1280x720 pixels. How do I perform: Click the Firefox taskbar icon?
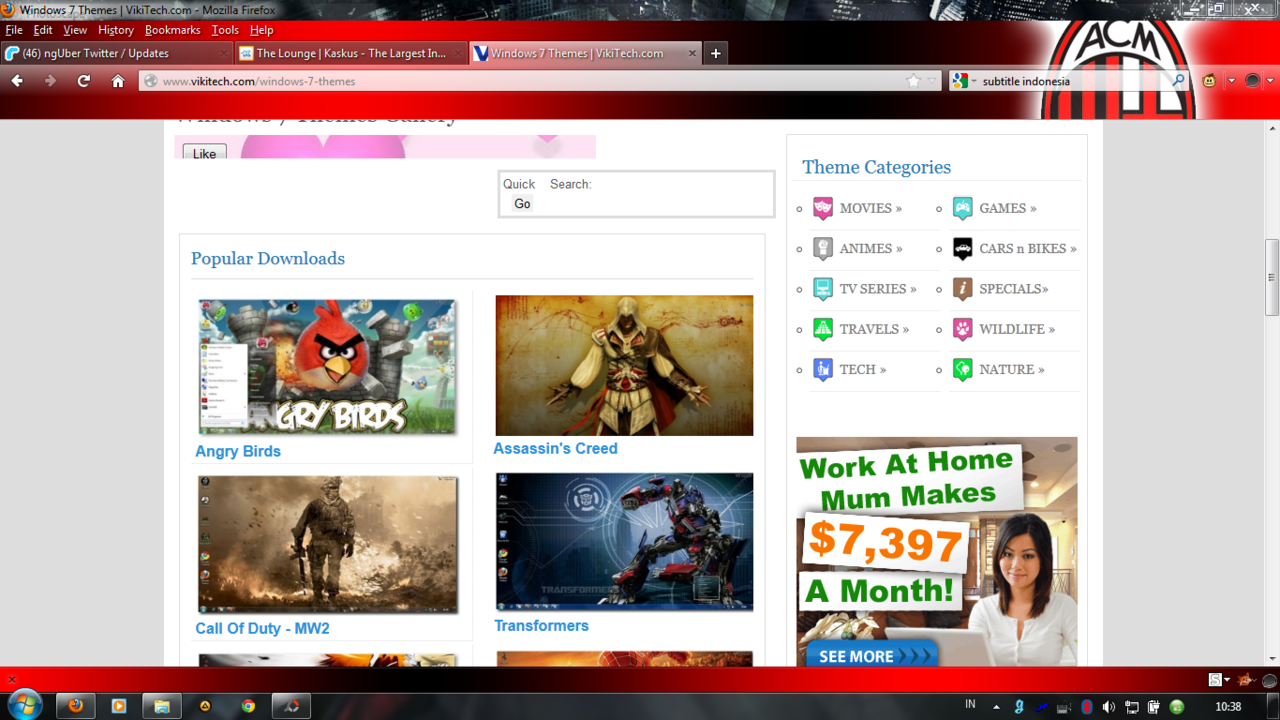point(75,706)
